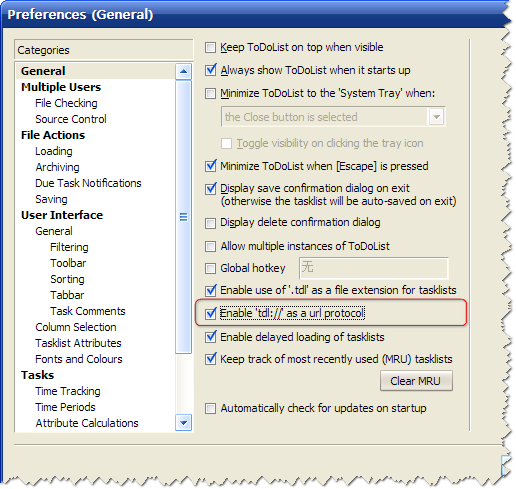Image resolution: width=516 pixels, height=489 pixels.
Task: Open the Toolbar category
Action: click(68, 263)
